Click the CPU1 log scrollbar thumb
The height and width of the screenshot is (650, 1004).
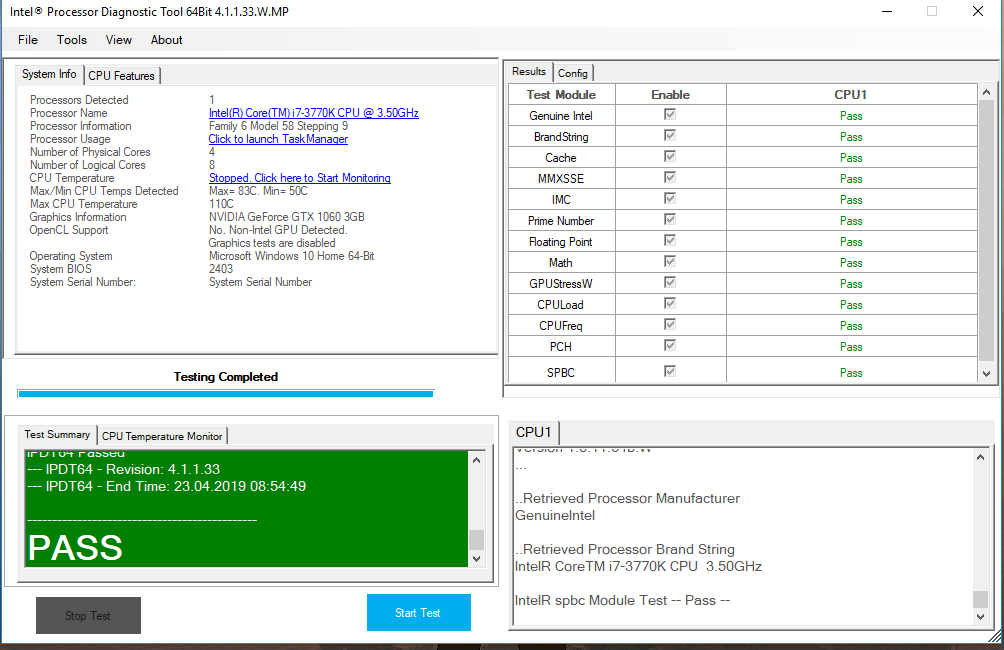point(980,599)
